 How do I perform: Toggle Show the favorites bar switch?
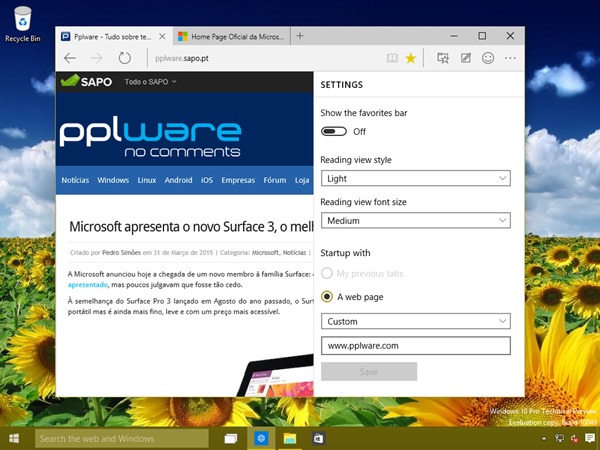(x=334, y=132)
